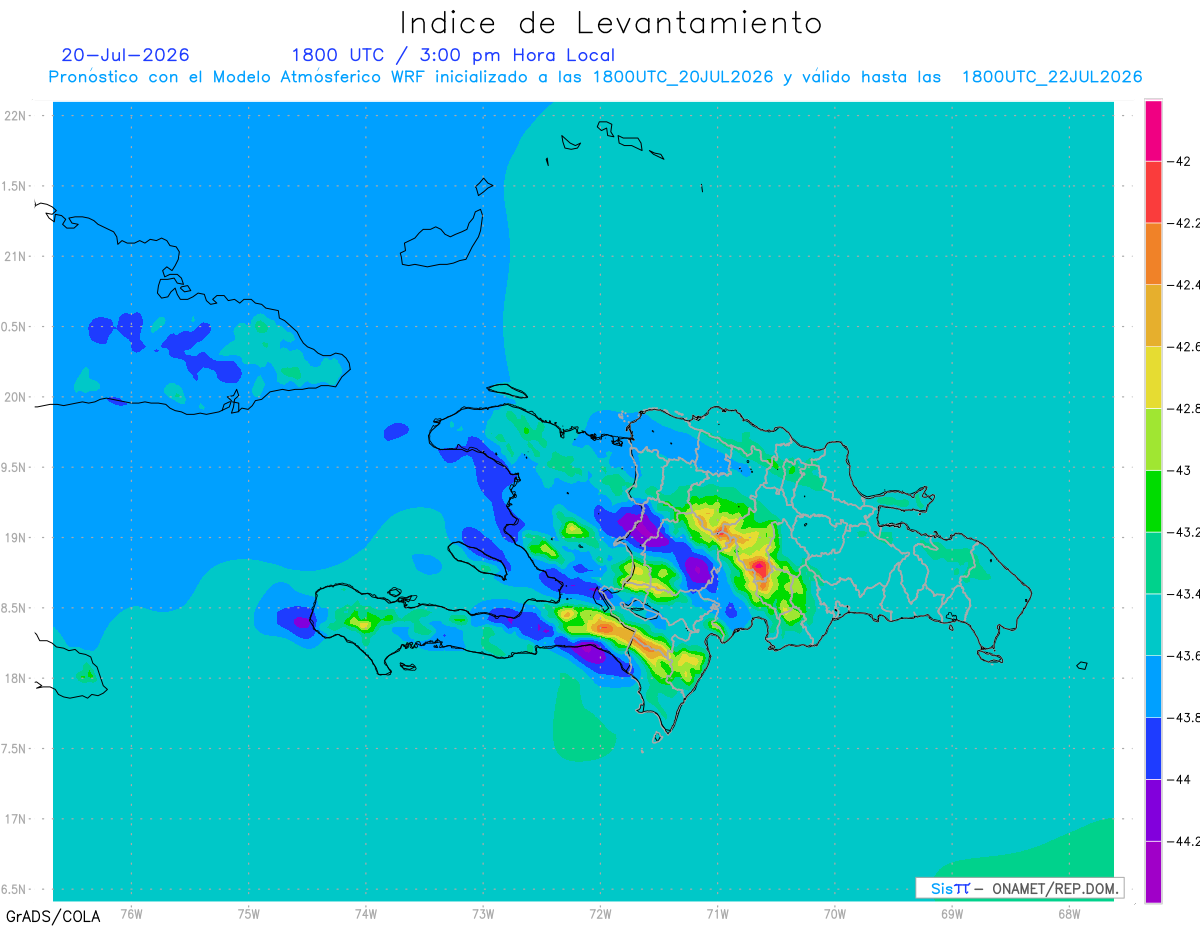1200x927 pixels.
Task: Click the colorbar value "-44"
Action: (1179, 779)
